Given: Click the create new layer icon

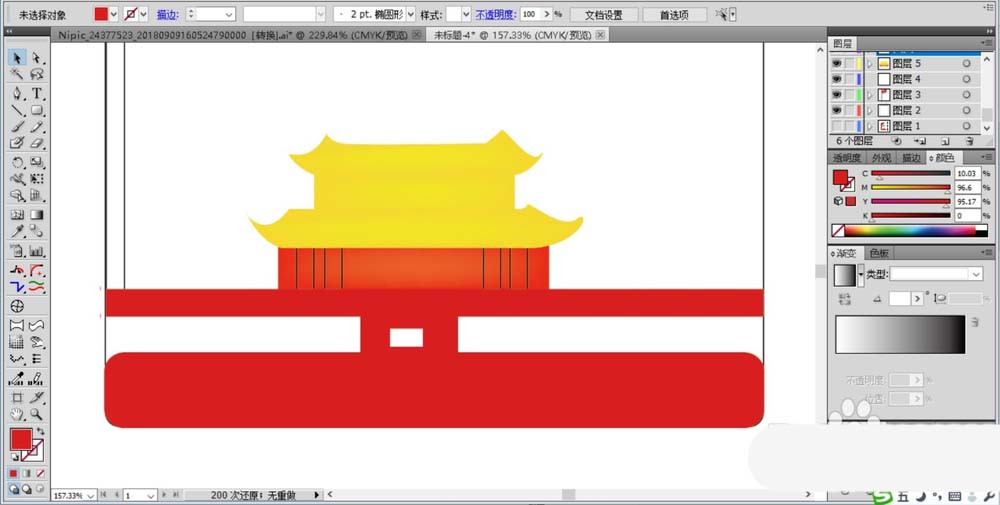Looking at the screenshot, I should [x=945, y=141].
